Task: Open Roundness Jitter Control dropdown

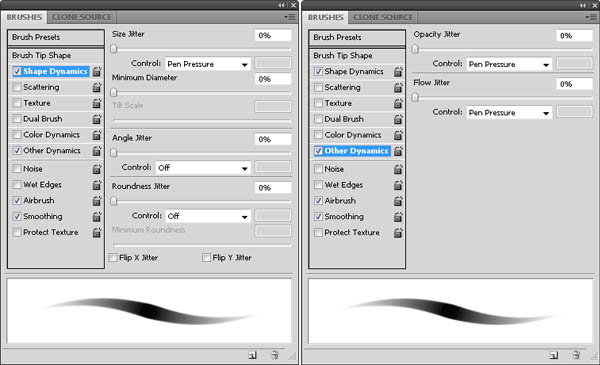Action: point(208,216)
